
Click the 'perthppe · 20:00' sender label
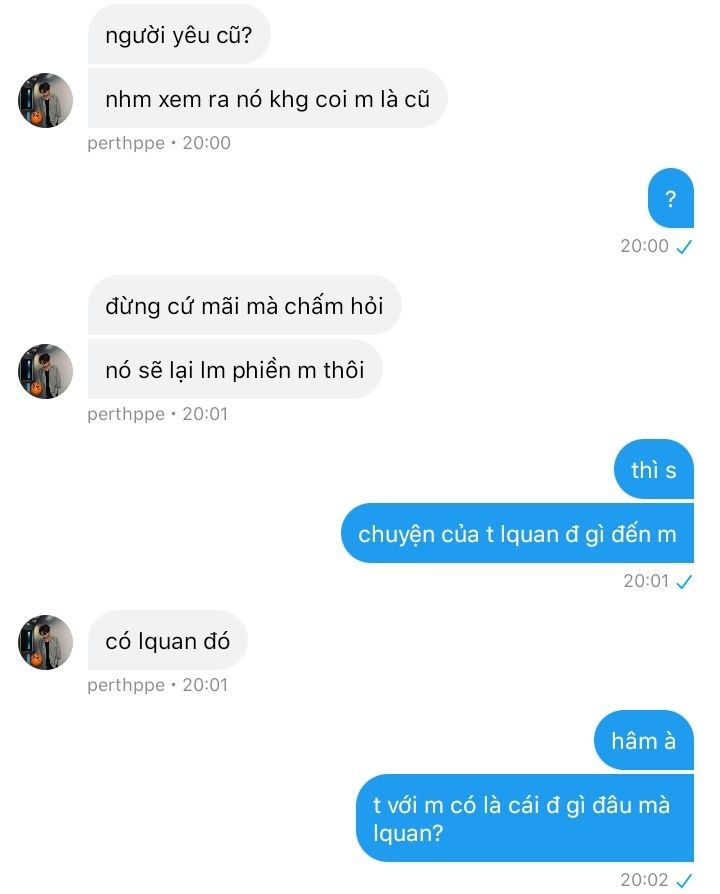click(158, 143)
